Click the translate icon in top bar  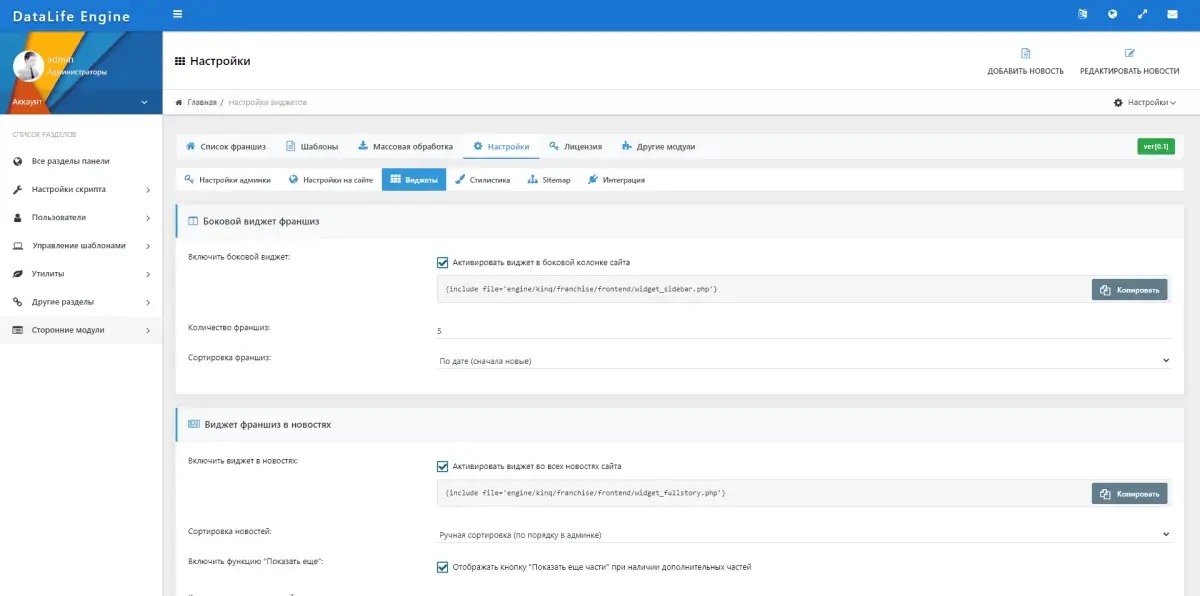pos(1082,14)
